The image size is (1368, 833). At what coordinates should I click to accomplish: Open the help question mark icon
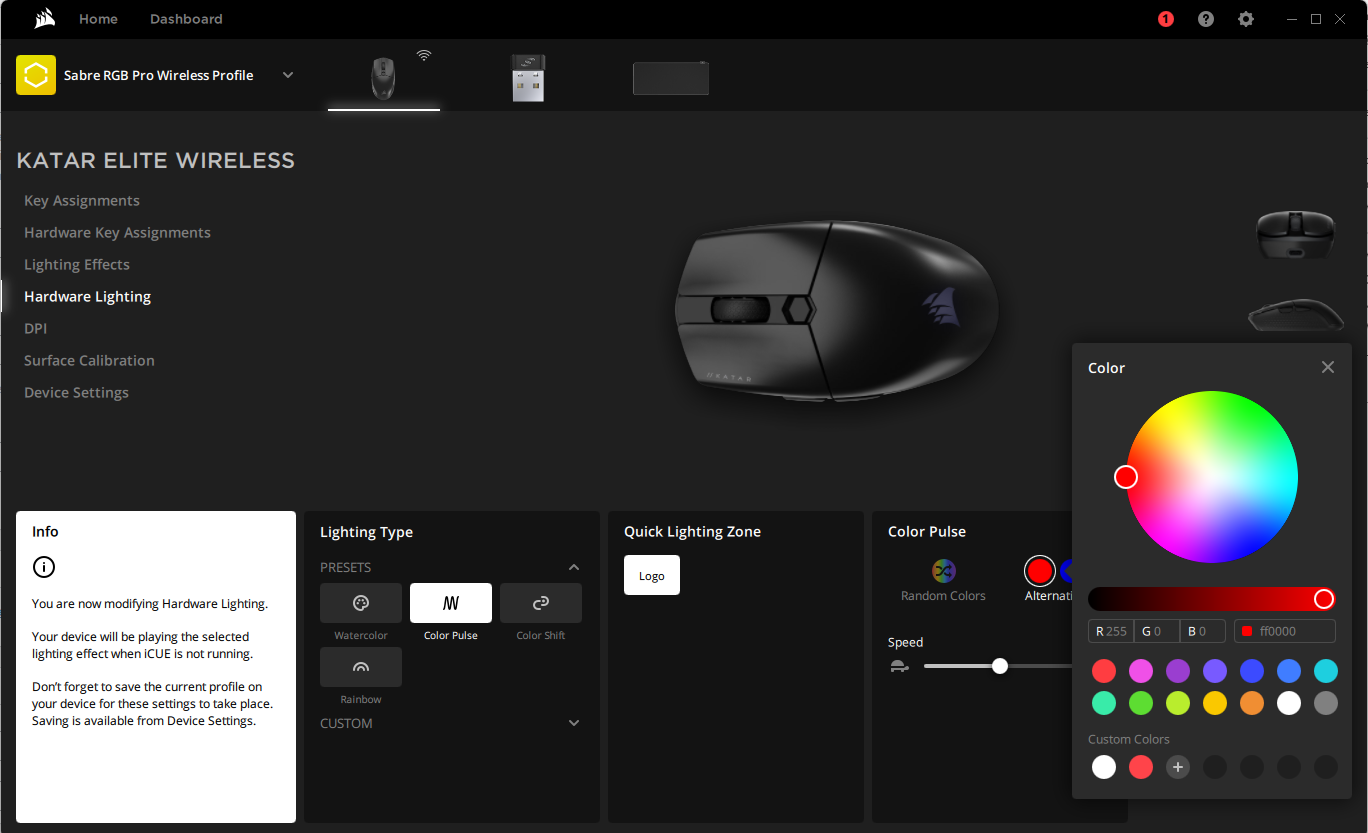1206,19
